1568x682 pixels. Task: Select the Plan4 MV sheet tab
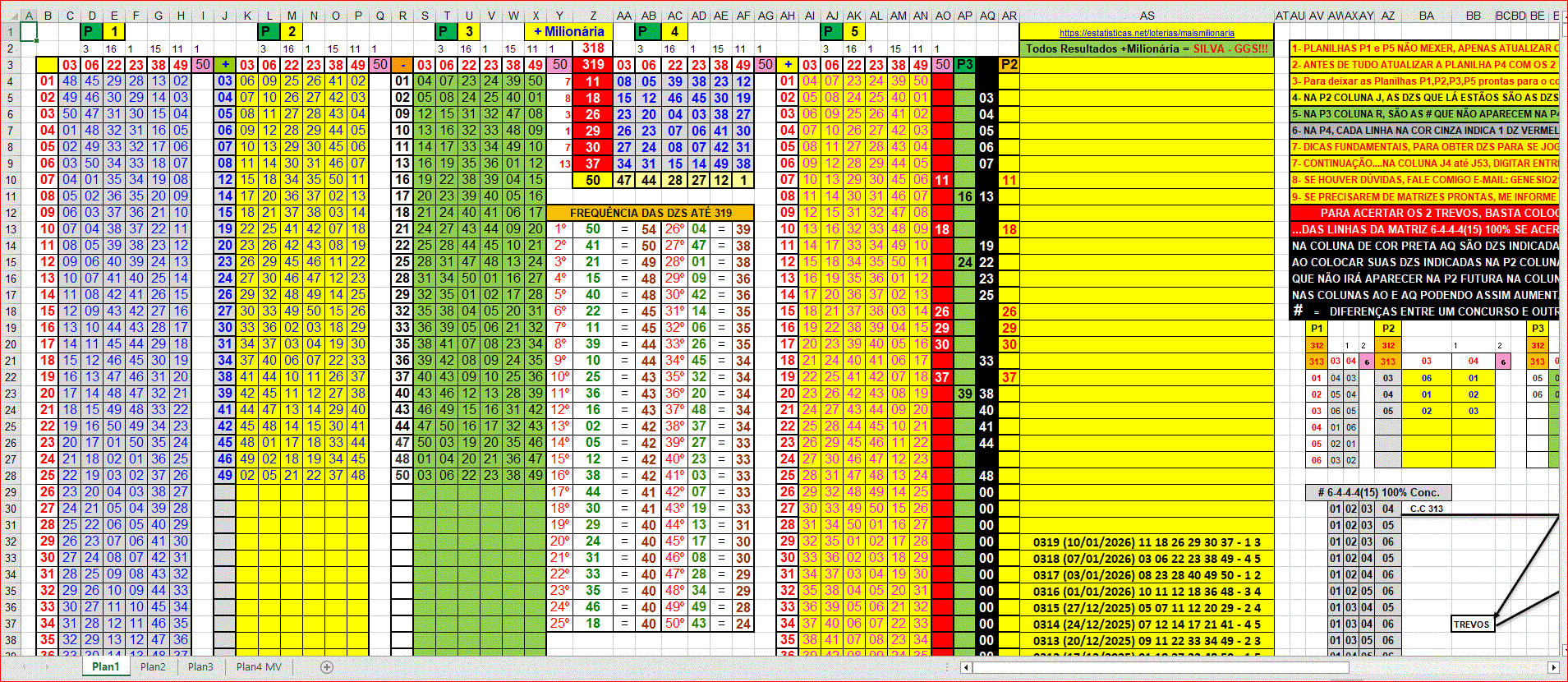click(x=259, y=667)
